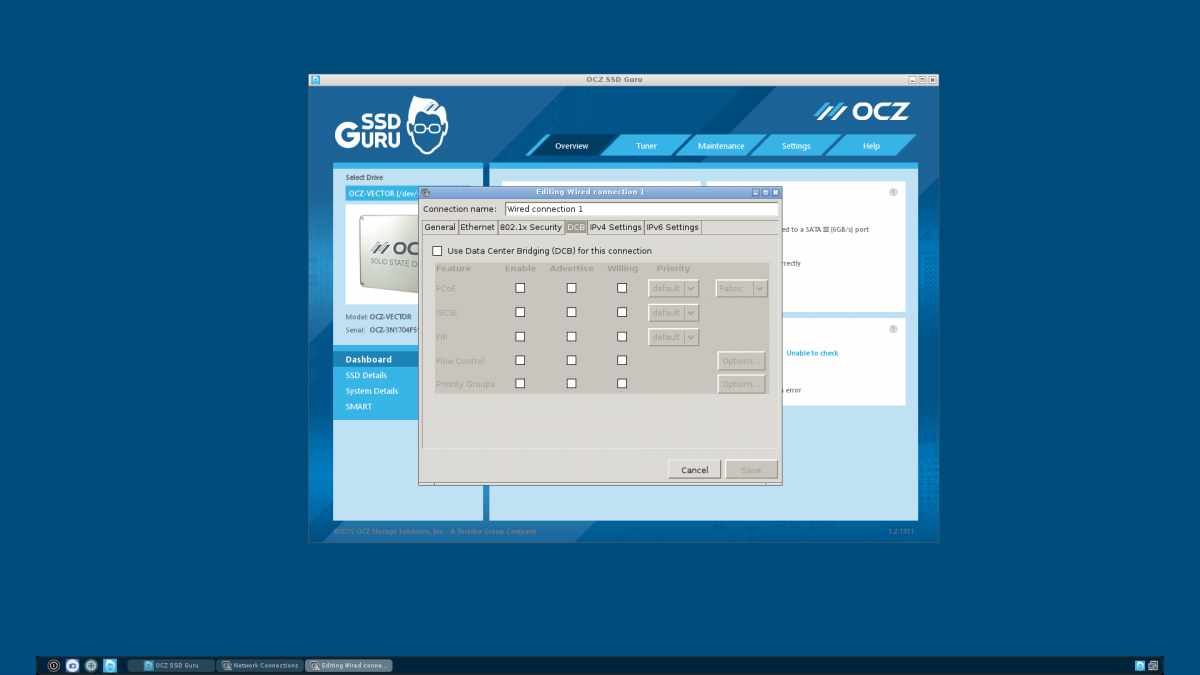Image resolution: width=1200 pixels, height=675 pixels.
Task: Open the power menu icon in taskbar
Action: 54,665
